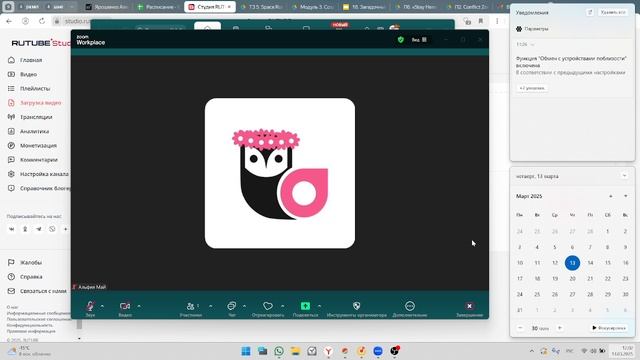Select March 13 in the calendar
The width and height of the screenshot is (640, 360).
572,263
